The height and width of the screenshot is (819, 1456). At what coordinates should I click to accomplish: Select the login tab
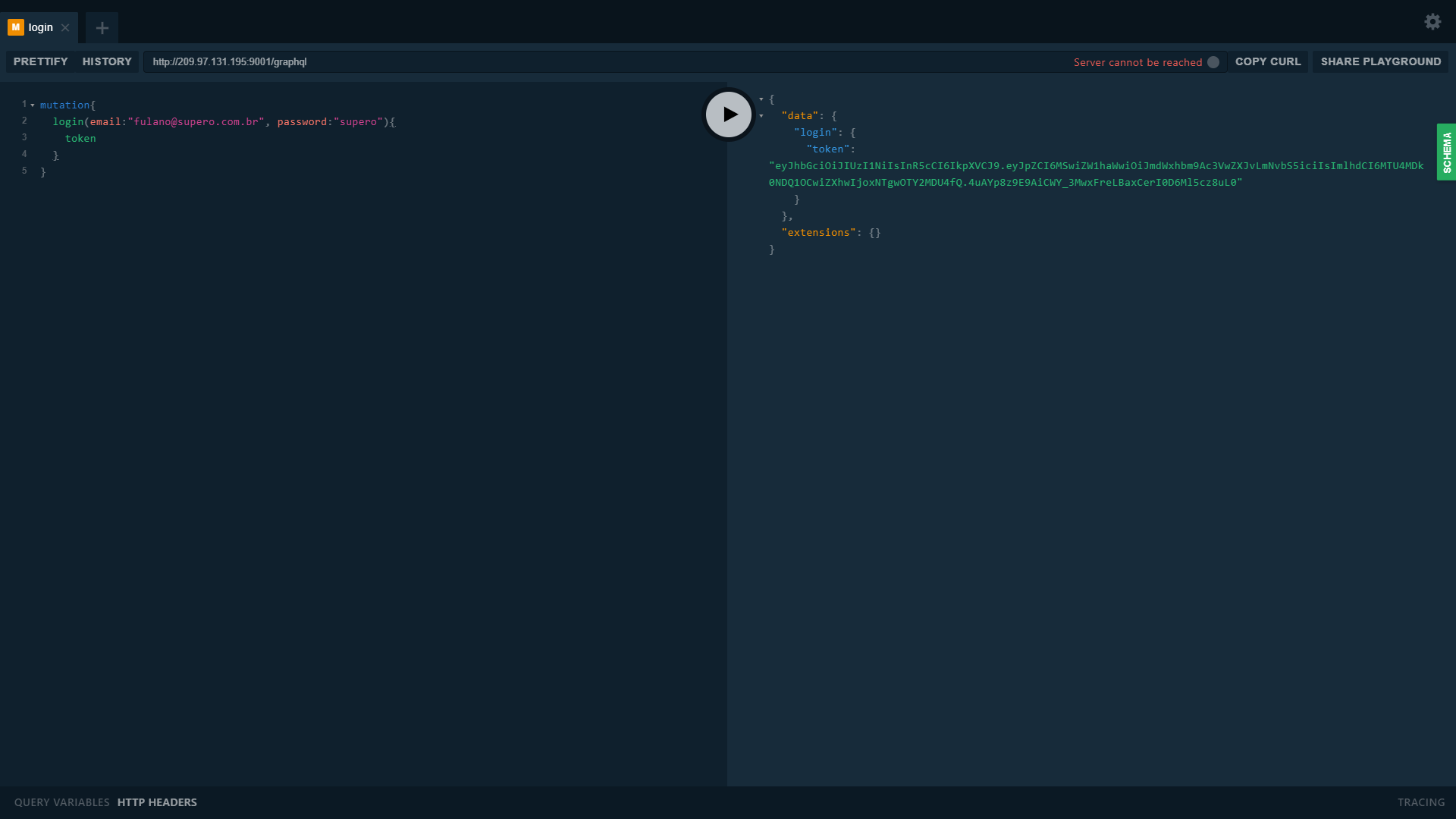click(41, 28)
